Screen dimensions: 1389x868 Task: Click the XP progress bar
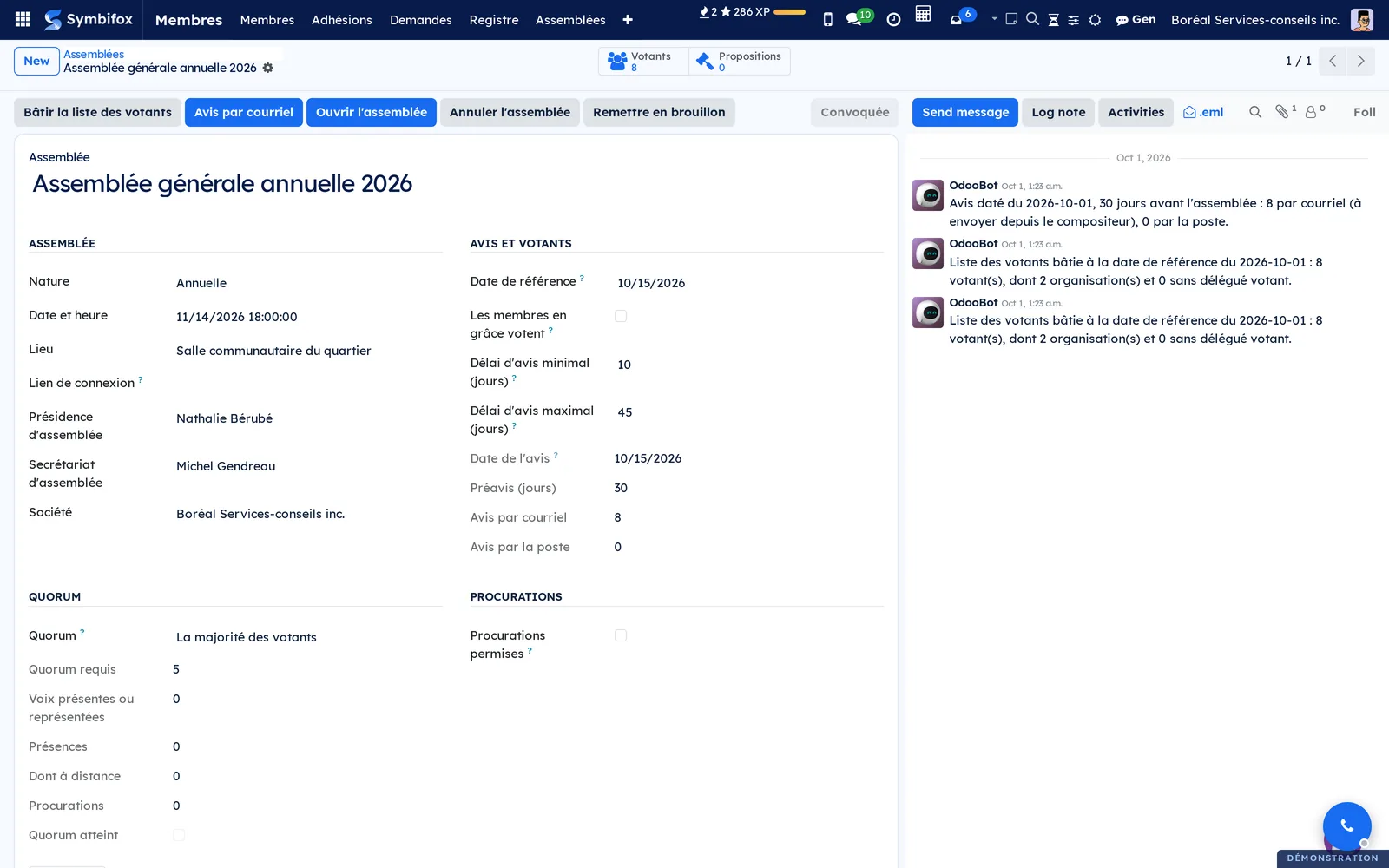789,12
